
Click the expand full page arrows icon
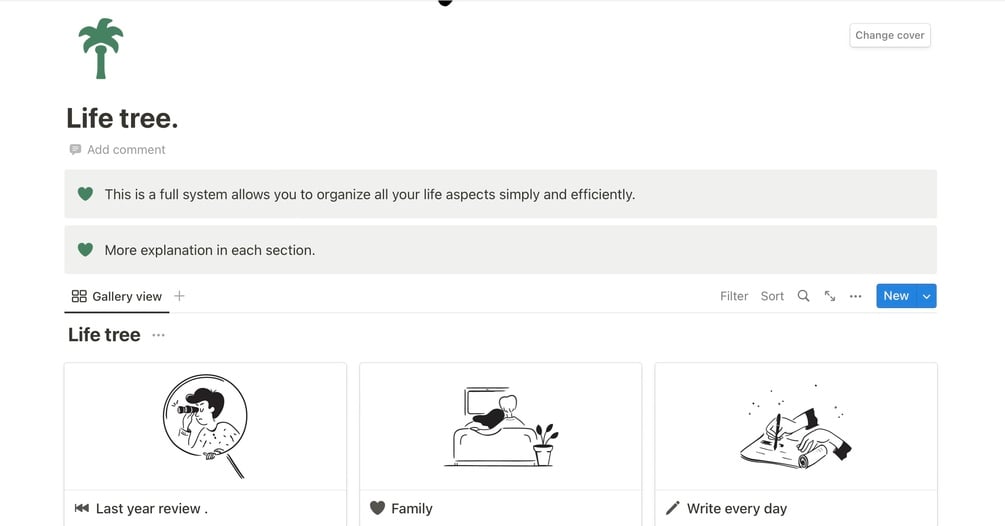[x=830, y=296]
